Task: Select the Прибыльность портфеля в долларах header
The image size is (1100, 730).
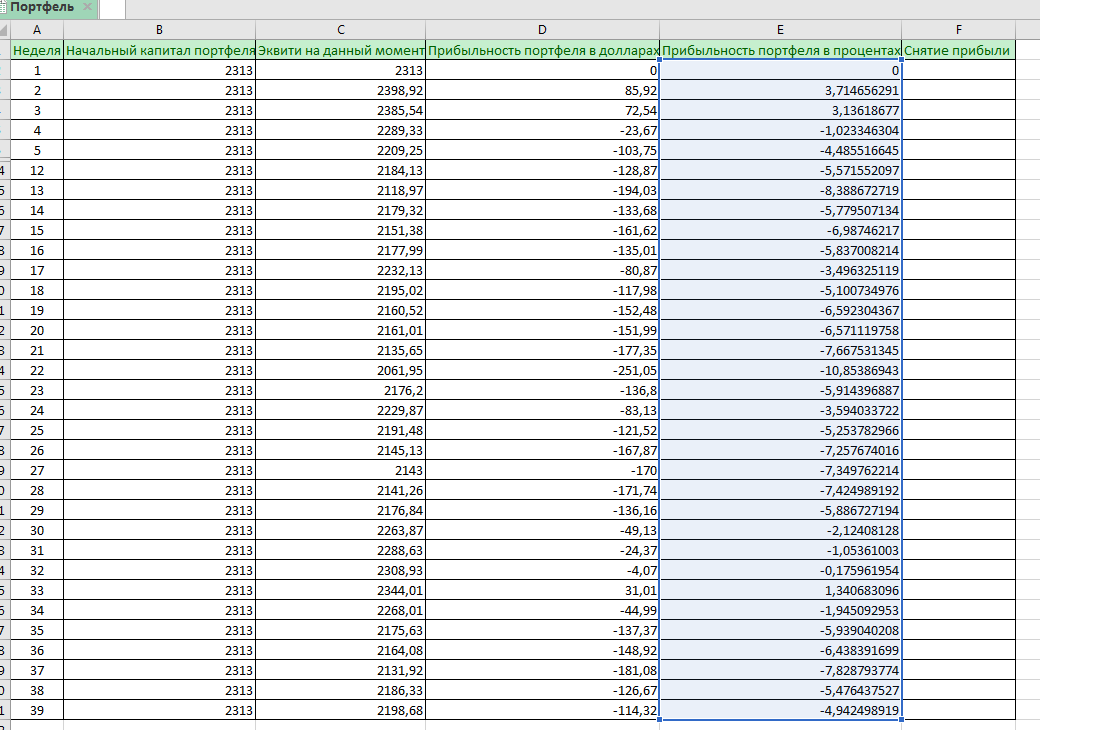Action: coord(543,50)
